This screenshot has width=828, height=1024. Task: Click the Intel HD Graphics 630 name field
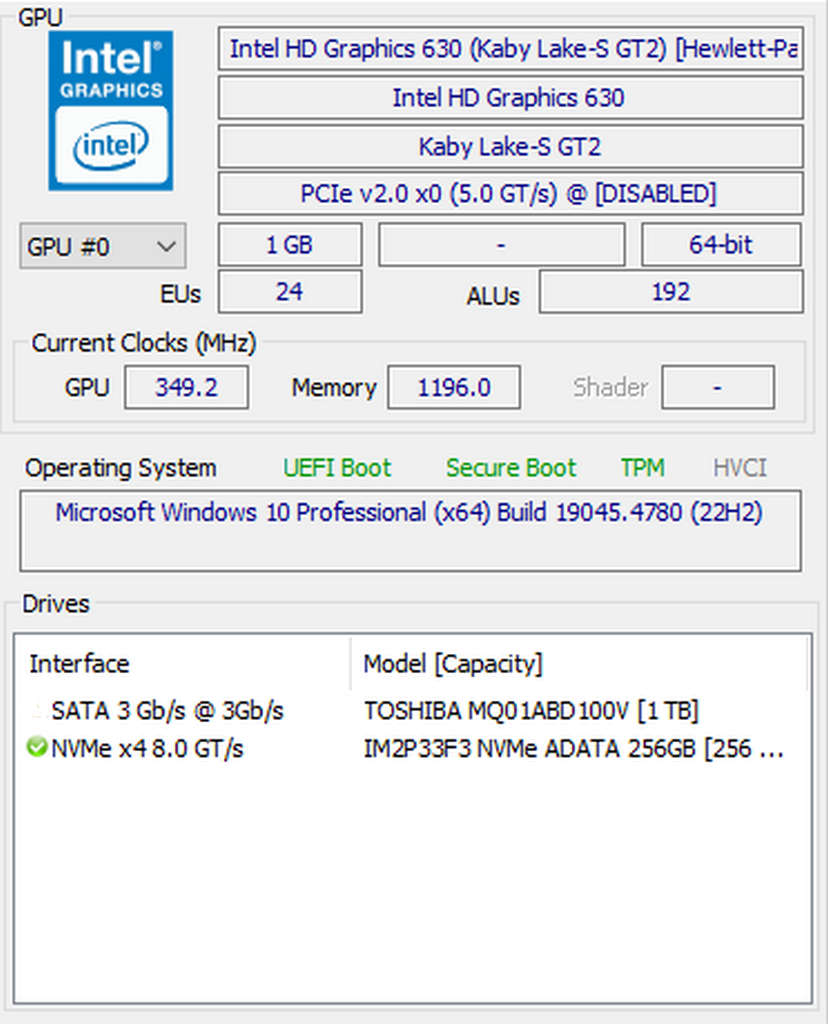coord(510,98)
